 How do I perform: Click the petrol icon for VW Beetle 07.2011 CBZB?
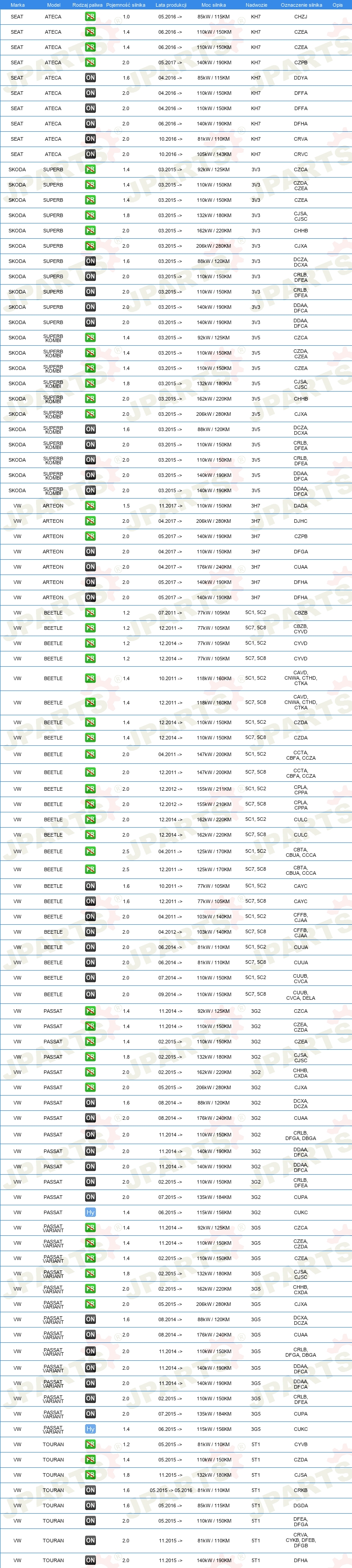90,612
